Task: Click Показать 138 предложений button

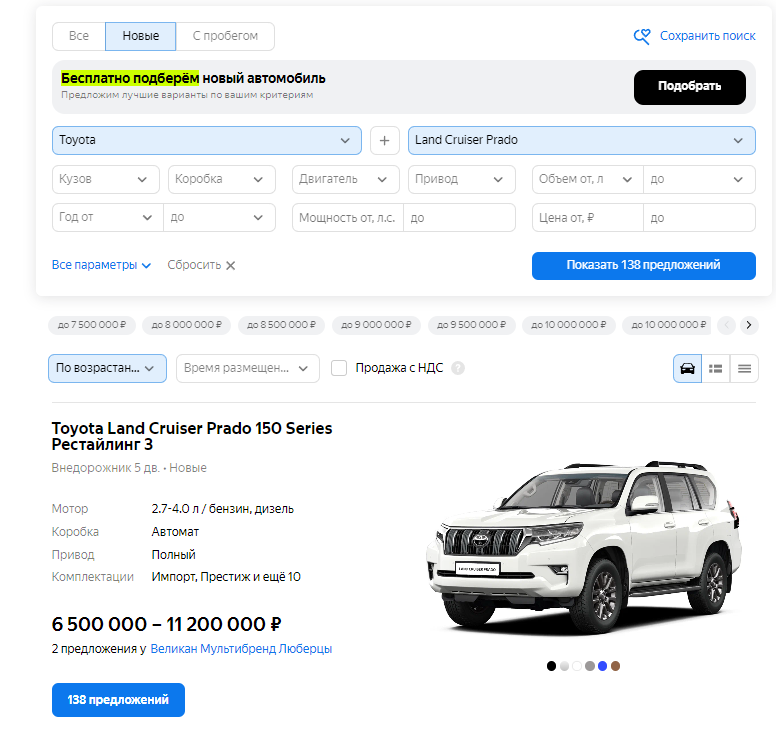Action: pos(643,266)
